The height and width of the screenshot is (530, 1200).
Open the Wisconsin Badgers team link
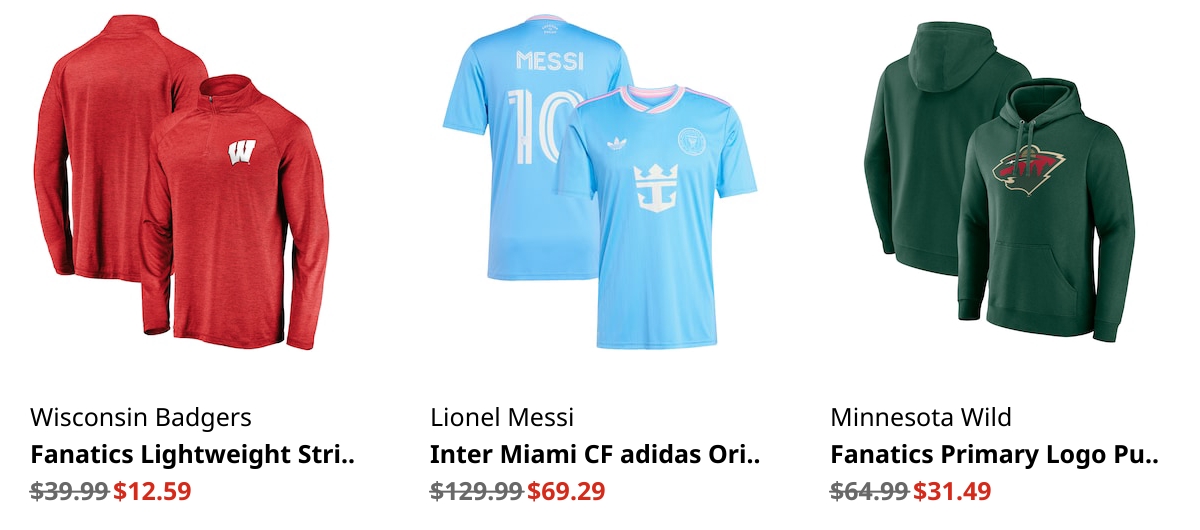click(x=141, y=417)
